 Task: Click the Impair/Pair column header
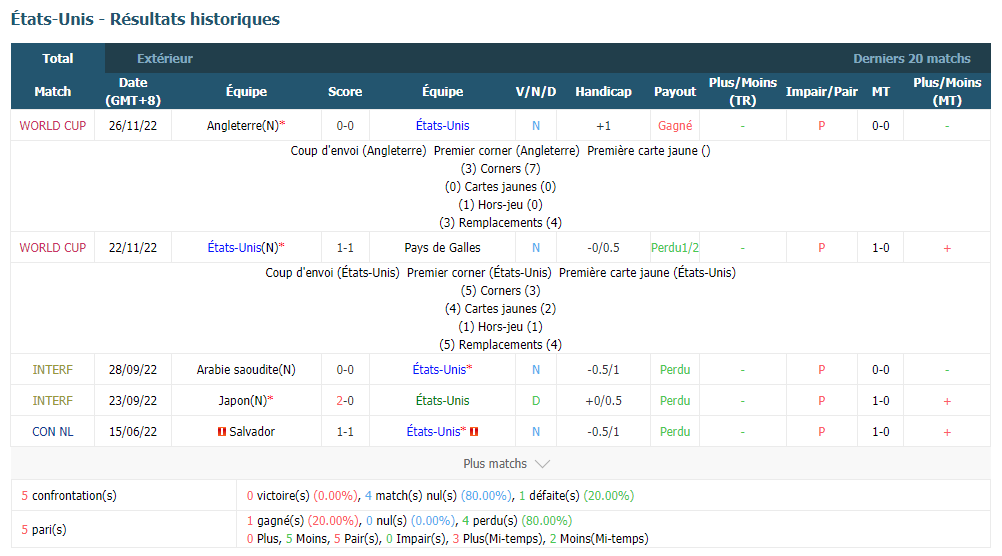pos(821,91)
